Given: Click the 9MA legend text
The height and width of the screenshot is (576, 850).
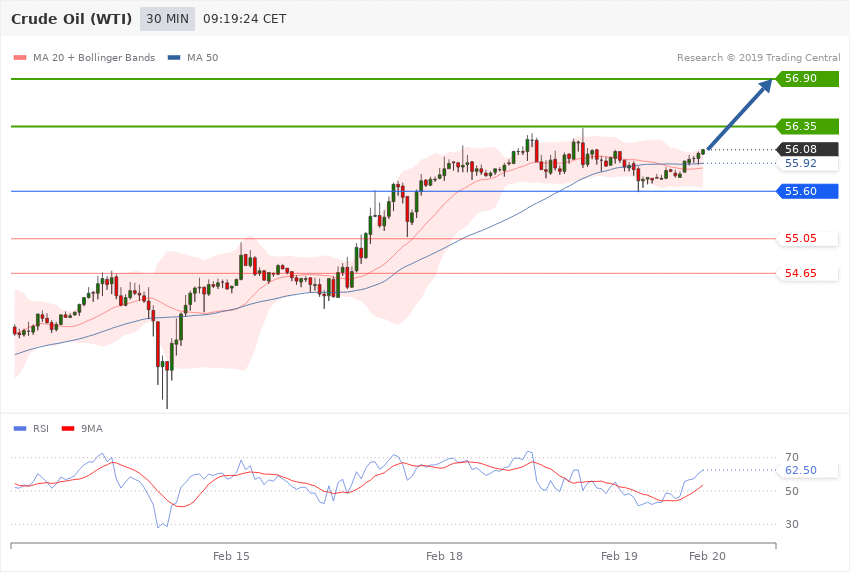Looking at the screenshot, I should [x=92, y=429].
